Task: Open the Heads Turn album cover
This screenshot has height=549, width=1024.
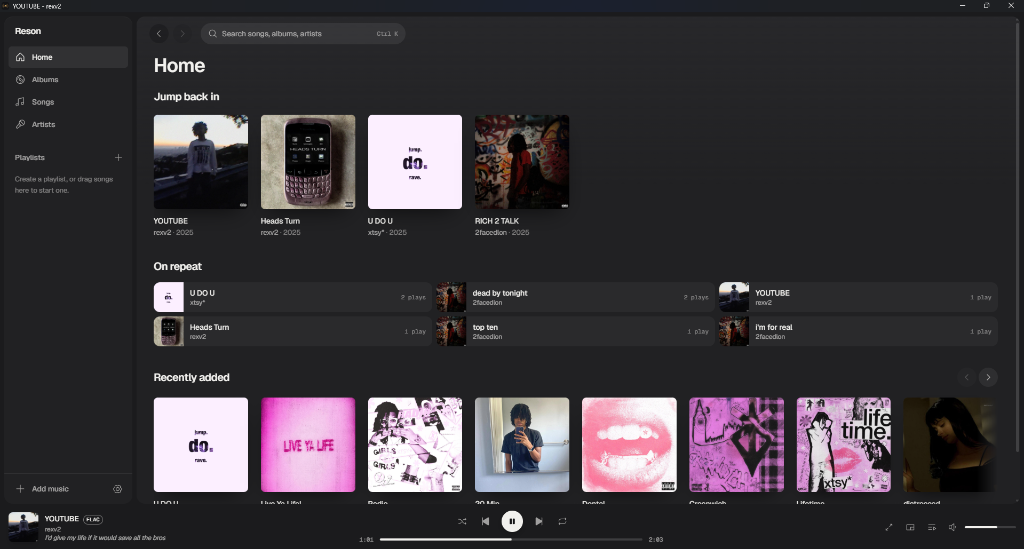Action: (308, 162)
